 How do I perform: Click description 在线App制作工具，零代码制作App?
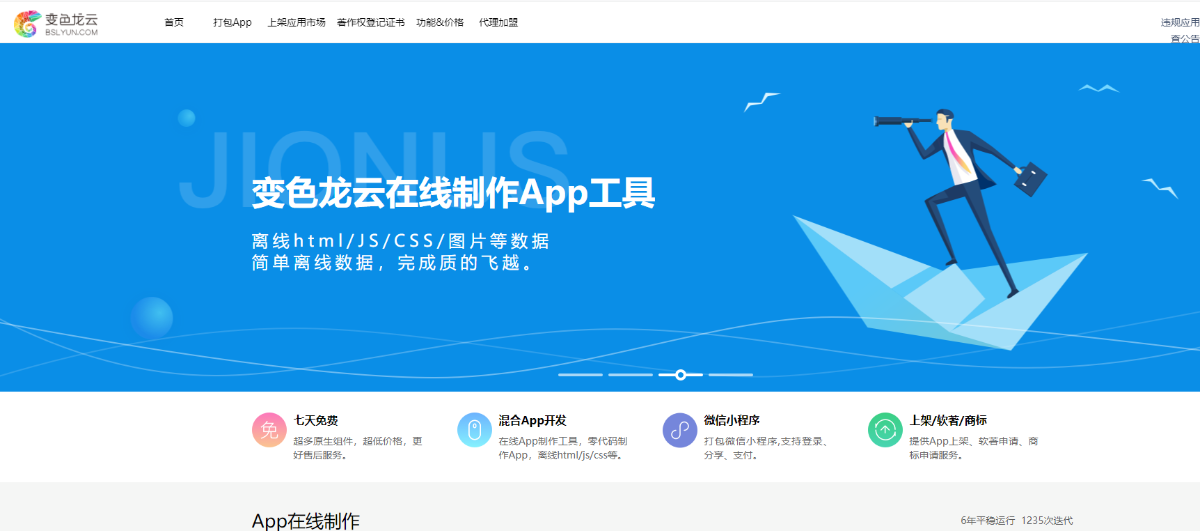point(563,448)
